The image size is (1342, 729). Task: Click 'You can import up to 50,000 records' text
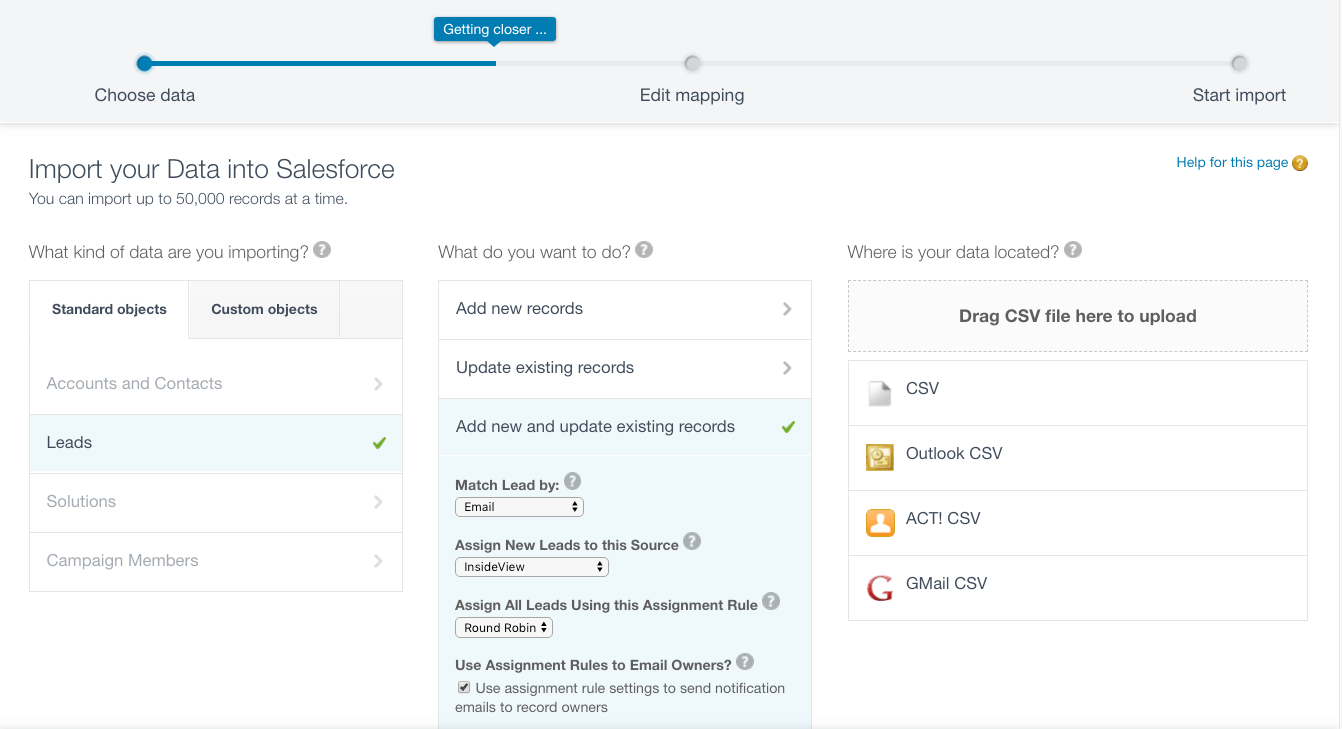[x=188, y=199]
